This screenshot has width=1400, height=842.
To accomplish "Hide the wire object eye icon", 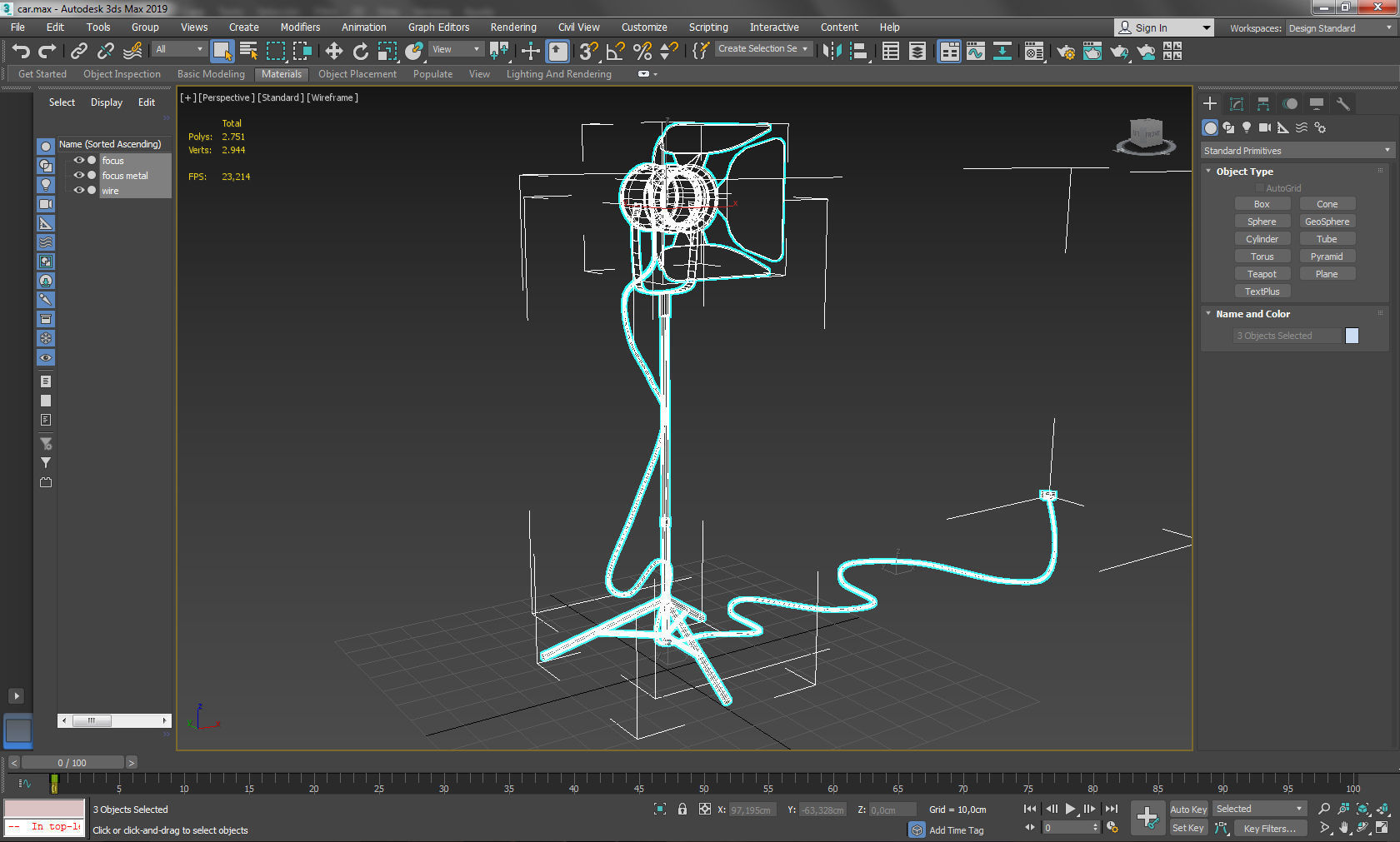I will tap(79, 190).
